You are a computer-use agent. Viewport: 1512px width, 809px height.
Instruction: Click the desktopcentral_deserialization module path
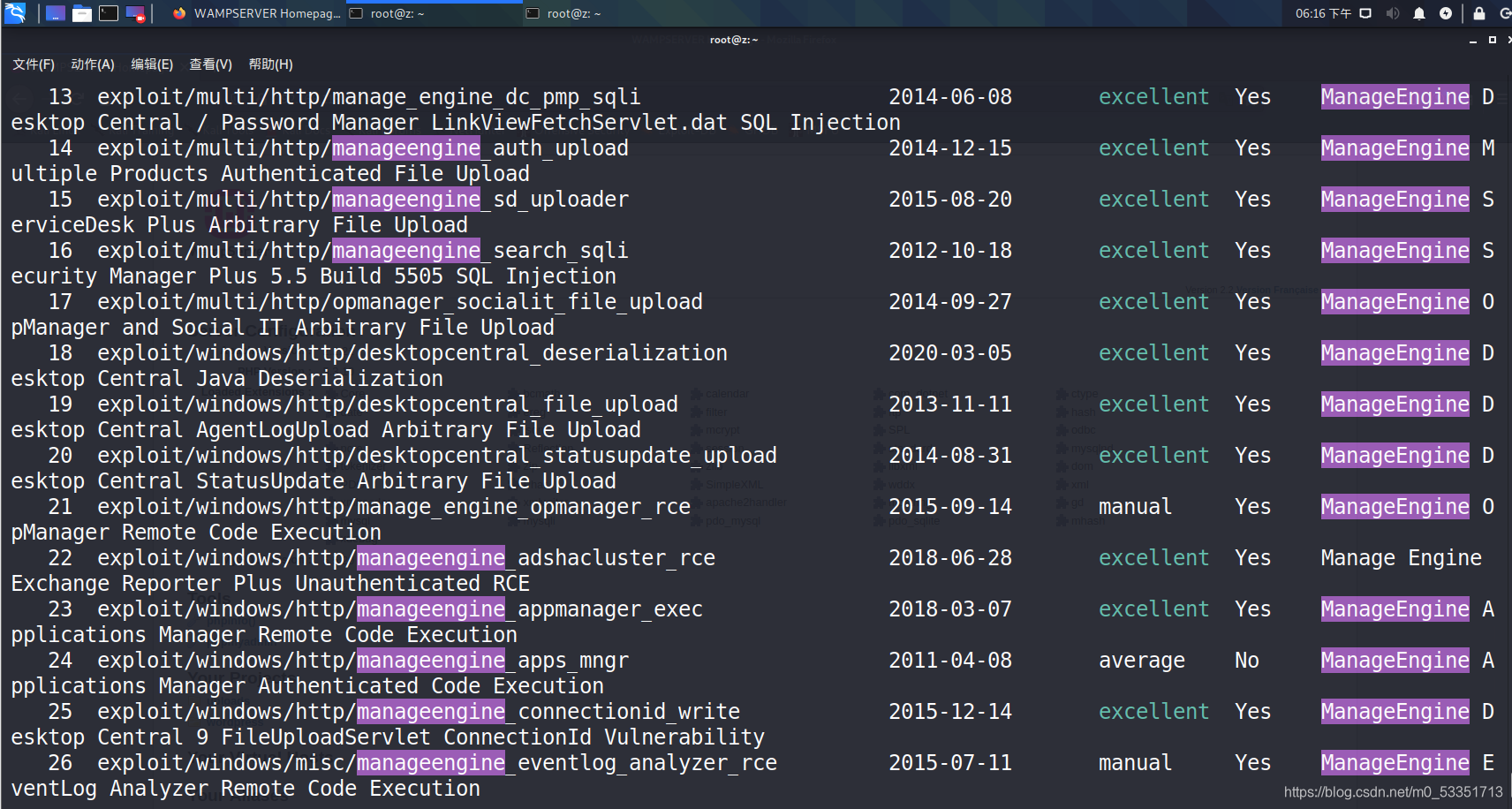tap(412, 352)
